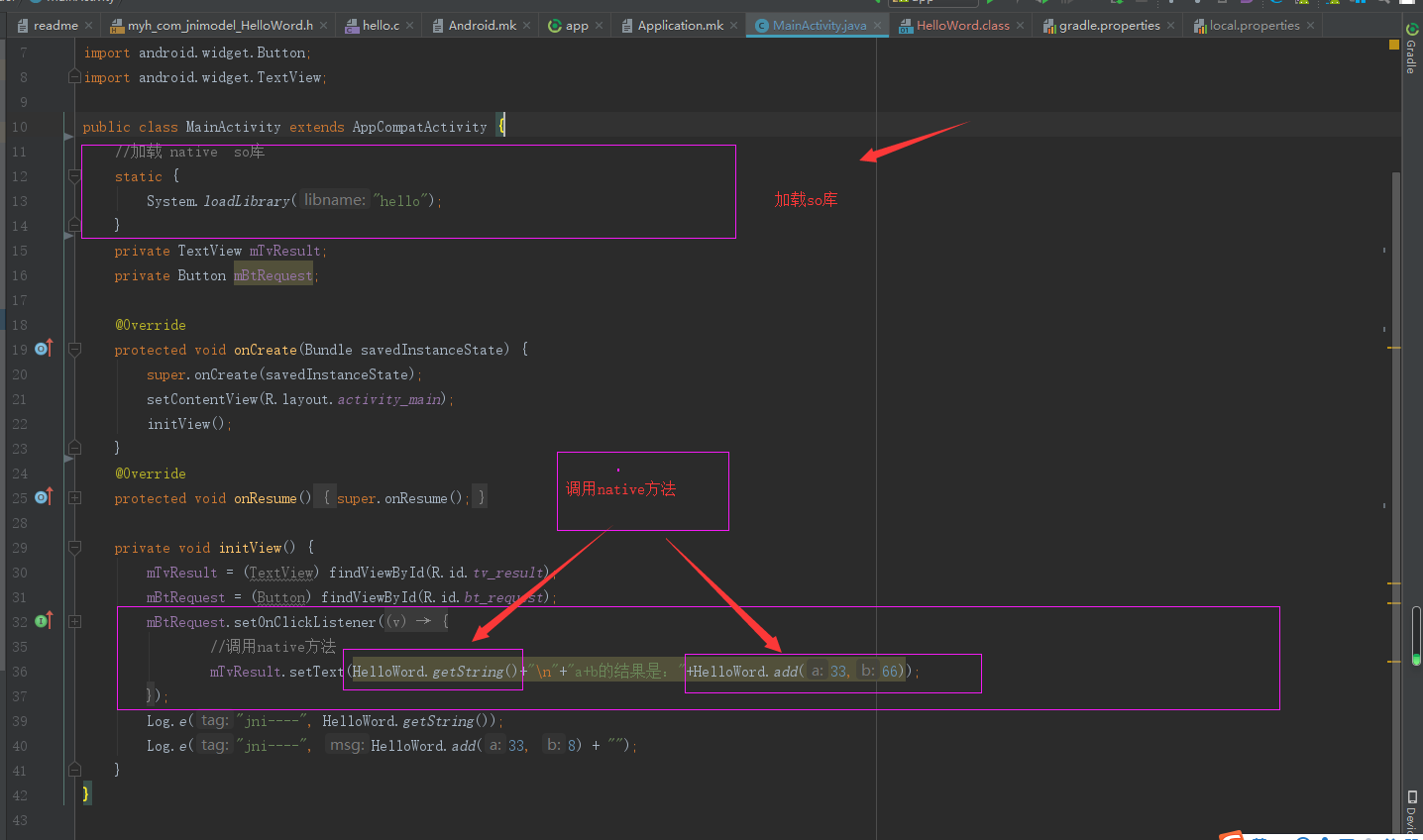Image resolution: width=1423 pixels, height=840 pixels.
Task: Click line number 10 in the gutter
Action: [20, 127]
